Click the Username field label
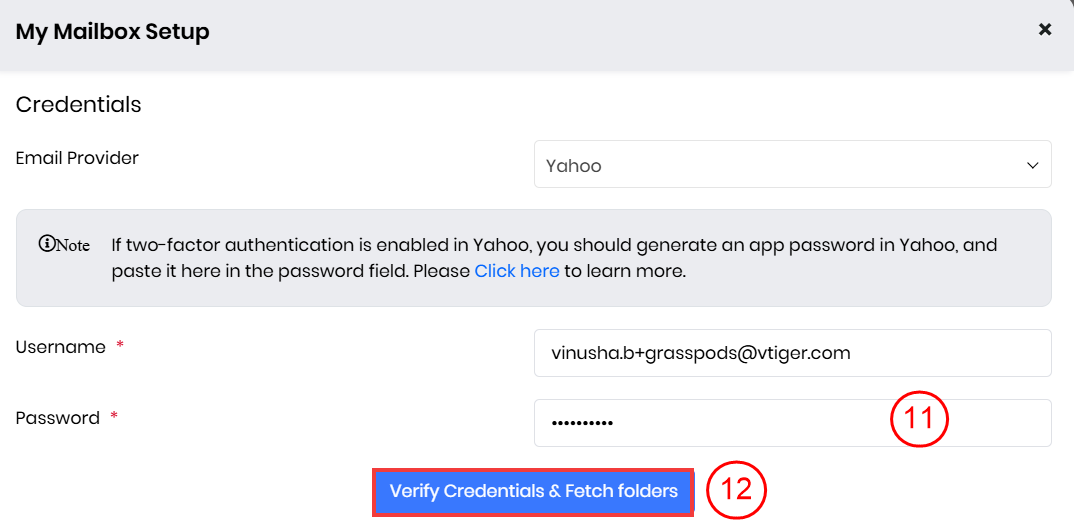1074x531 pixels. point(60,347)
